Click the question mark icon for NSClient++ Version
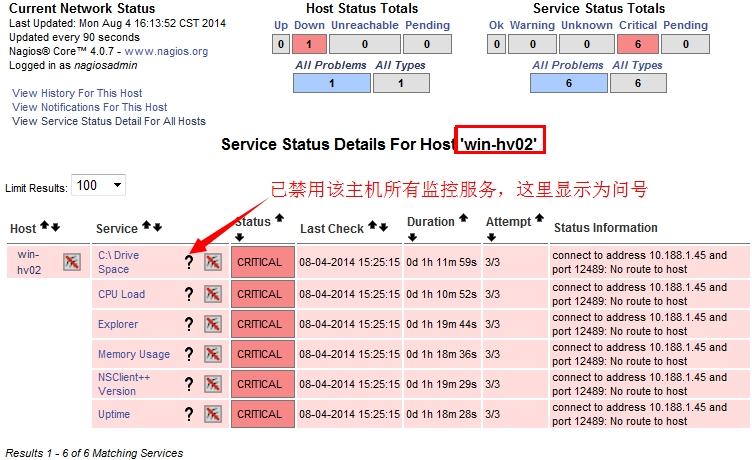The width and height of the screenshot is (752, 460). tap(189, 384)
